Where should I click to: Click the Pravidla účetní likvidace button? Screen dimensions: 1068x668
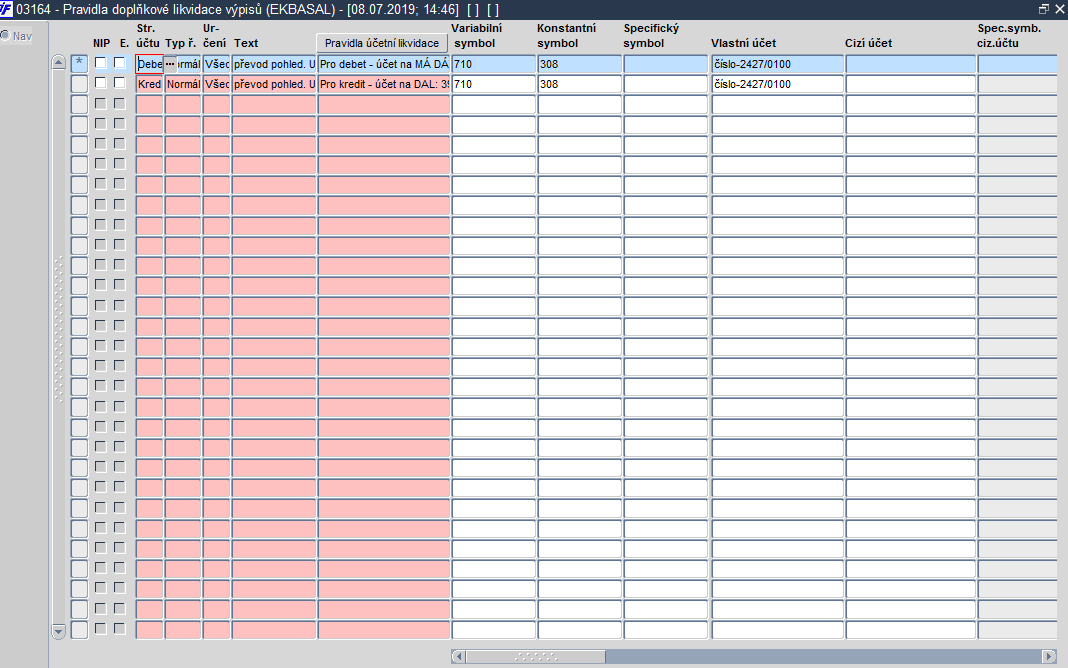click(382, 43)
